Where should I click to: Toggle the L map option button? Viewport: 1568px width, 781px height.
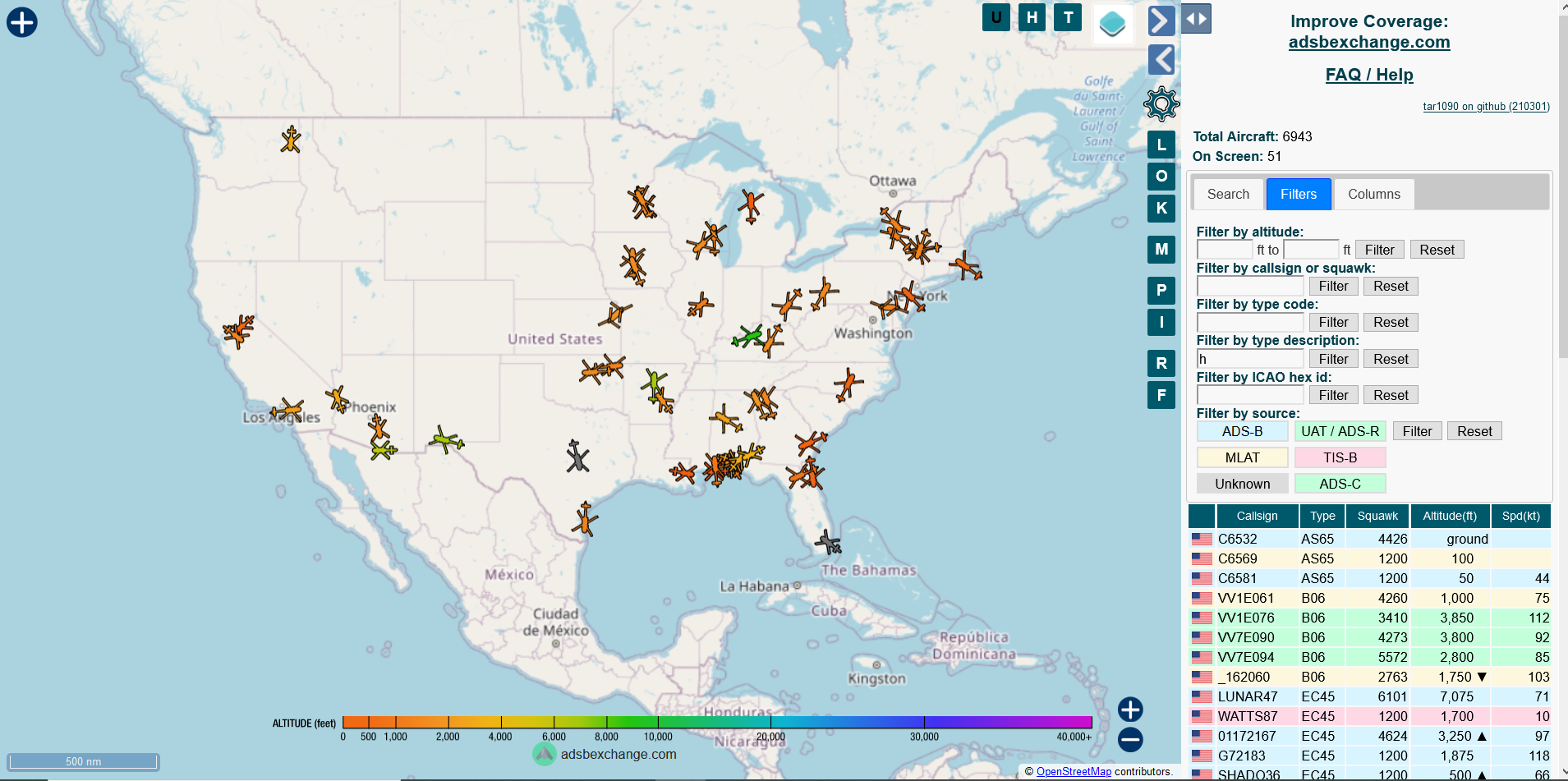pyautogui.click(x=1161, y=145)
